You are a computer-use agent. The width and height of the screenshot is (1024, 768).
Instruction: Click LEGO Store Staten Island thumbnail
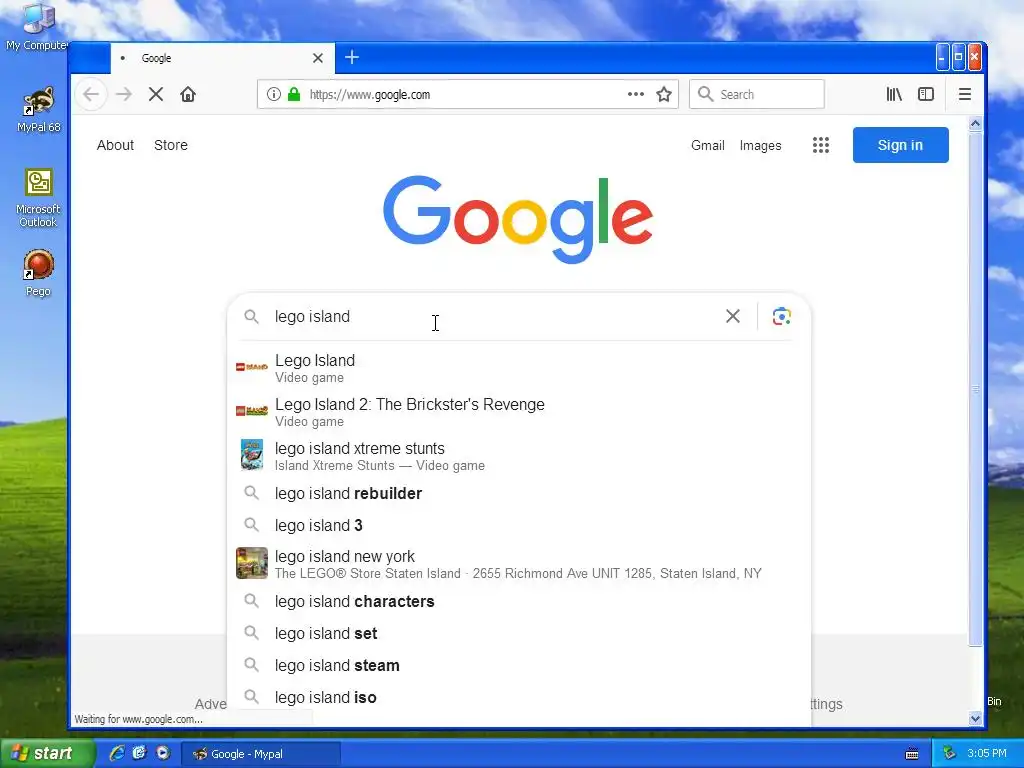[251, 563]
